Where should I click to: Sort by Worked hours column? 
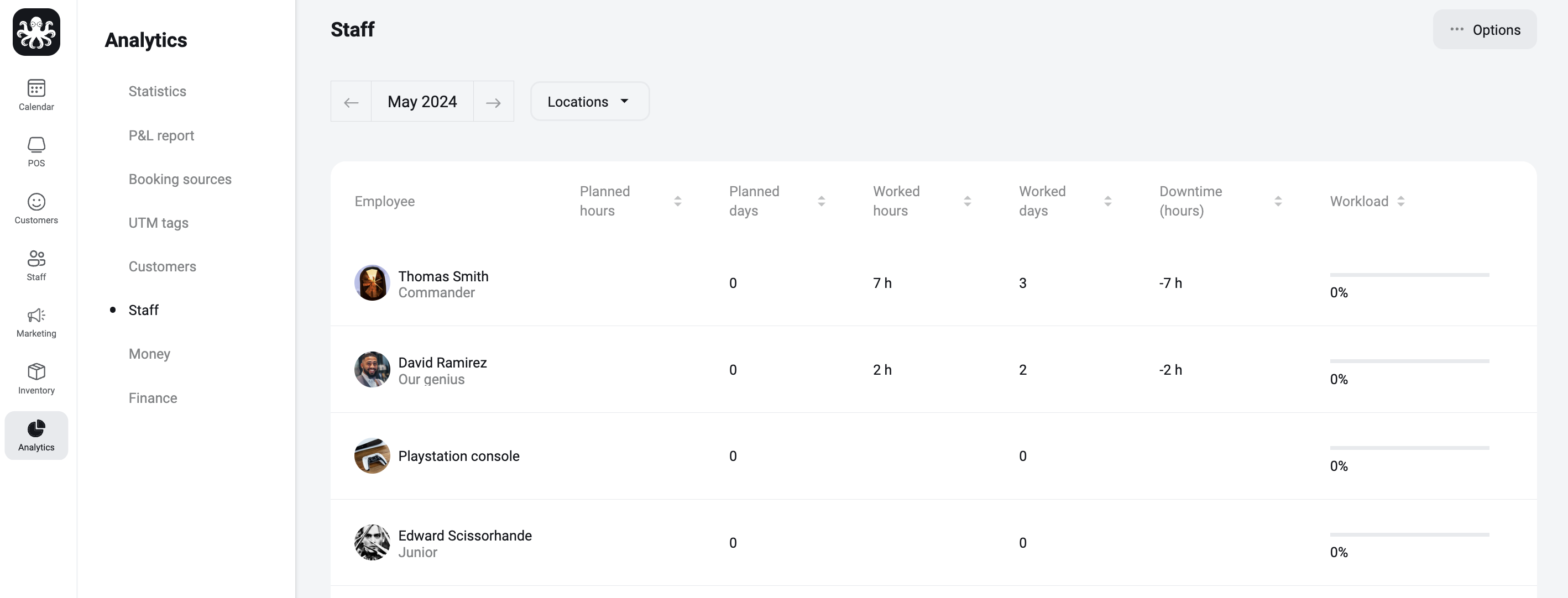coord(967,201)
